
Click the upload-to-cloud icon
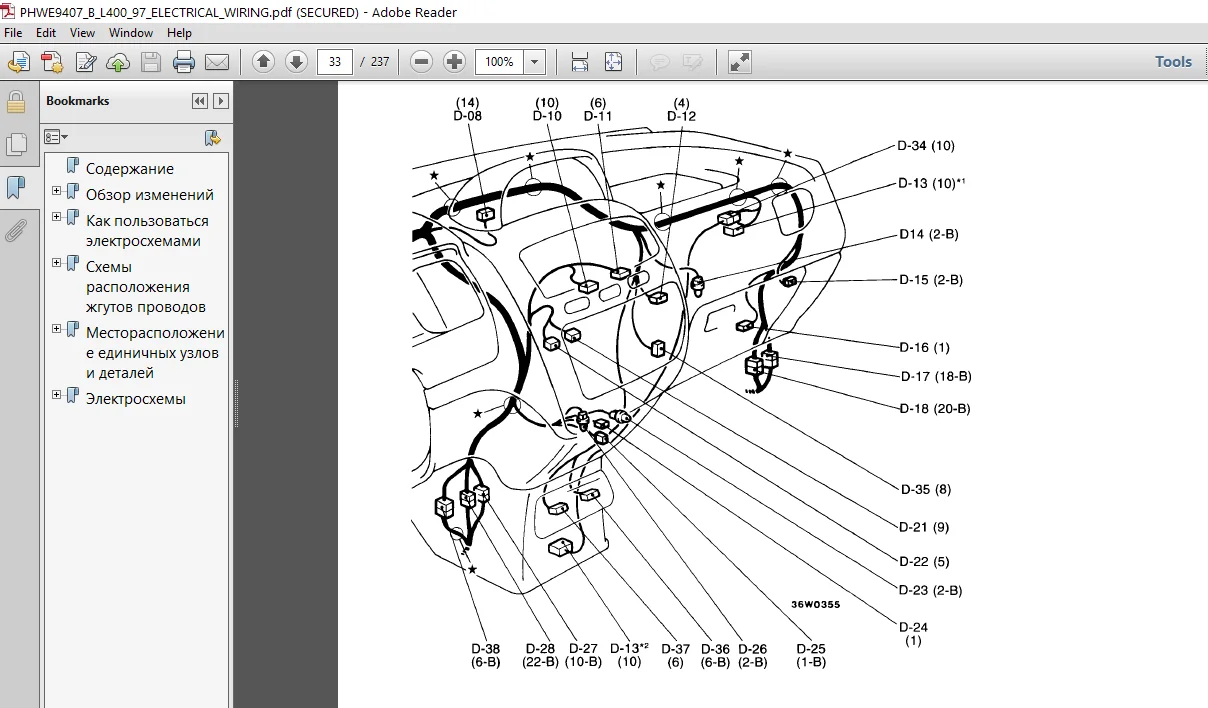pyautogui.click(x=118, y=62)
